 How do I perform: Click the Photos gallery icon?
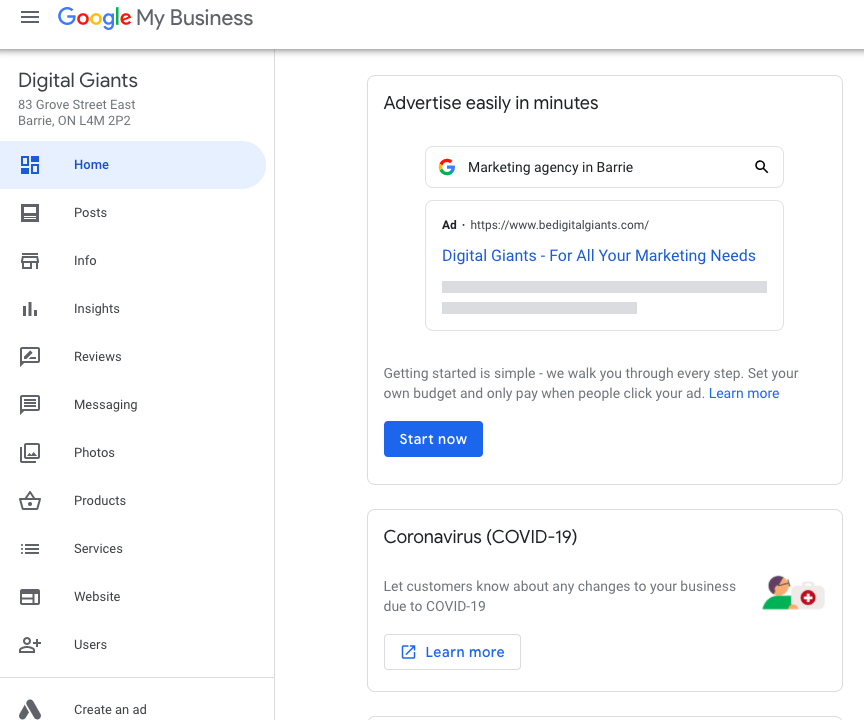pyautogui.click(x=30, y=453)
